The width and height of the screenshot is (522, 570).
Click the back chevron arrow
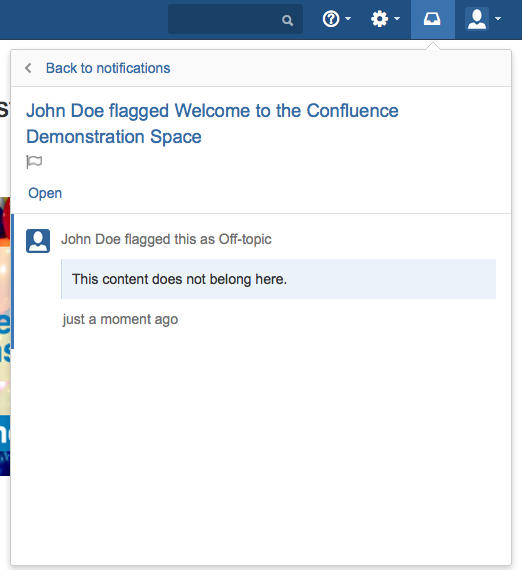pyautogui.click(x=28, y=68)
